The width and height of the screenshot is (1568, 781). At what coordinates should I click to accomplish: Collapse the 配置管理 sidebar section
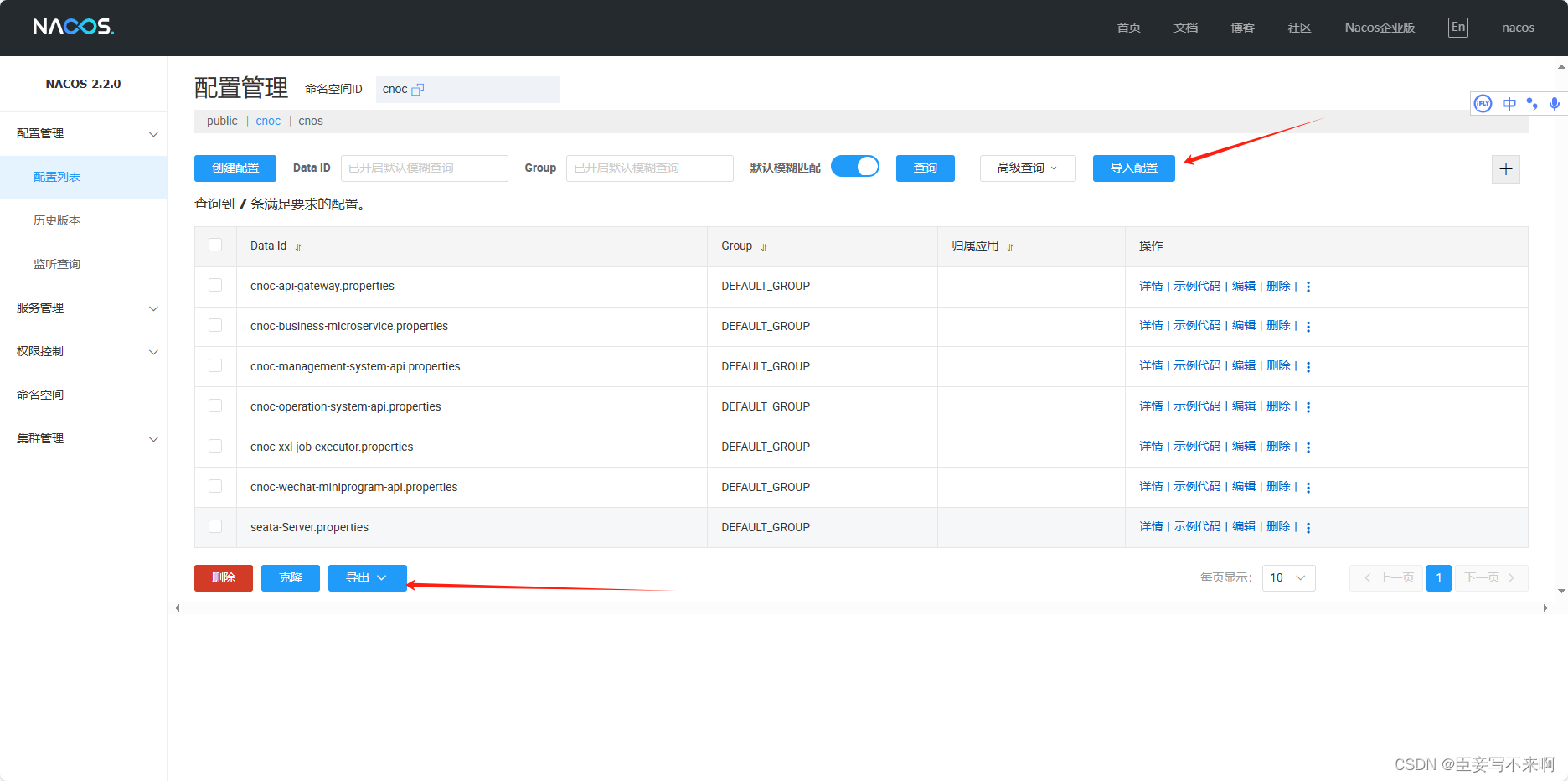coord(84,133)
